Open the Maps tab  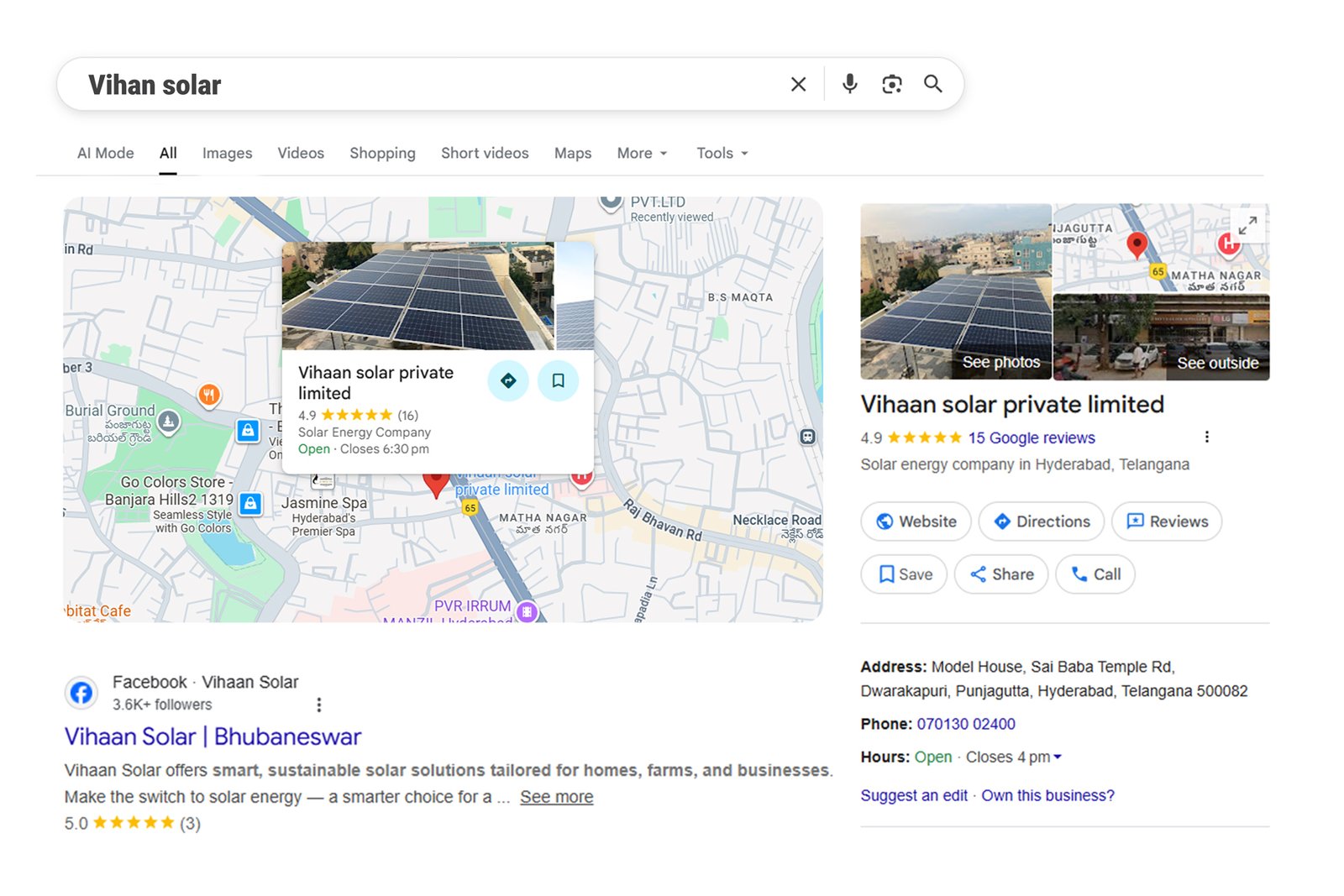pos(572,153)
